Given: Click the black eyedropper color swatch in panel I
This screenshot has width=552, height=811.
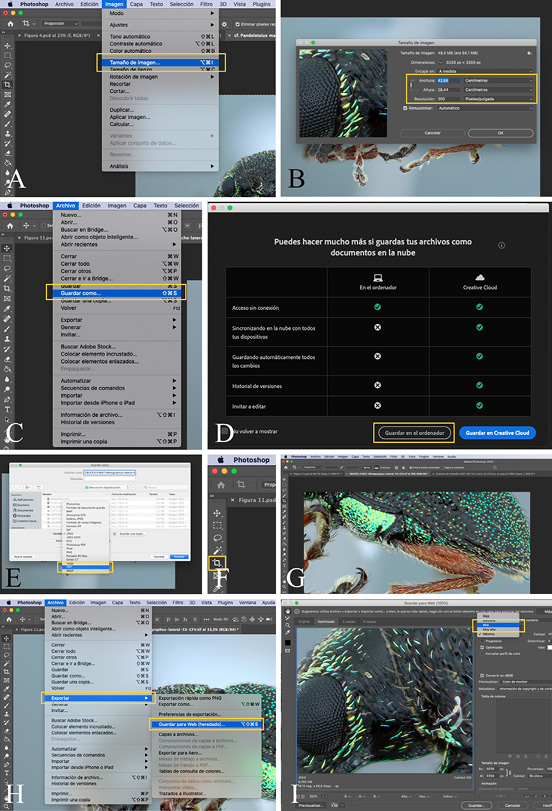Looking at the screenshot, I should tap(288, 642).
